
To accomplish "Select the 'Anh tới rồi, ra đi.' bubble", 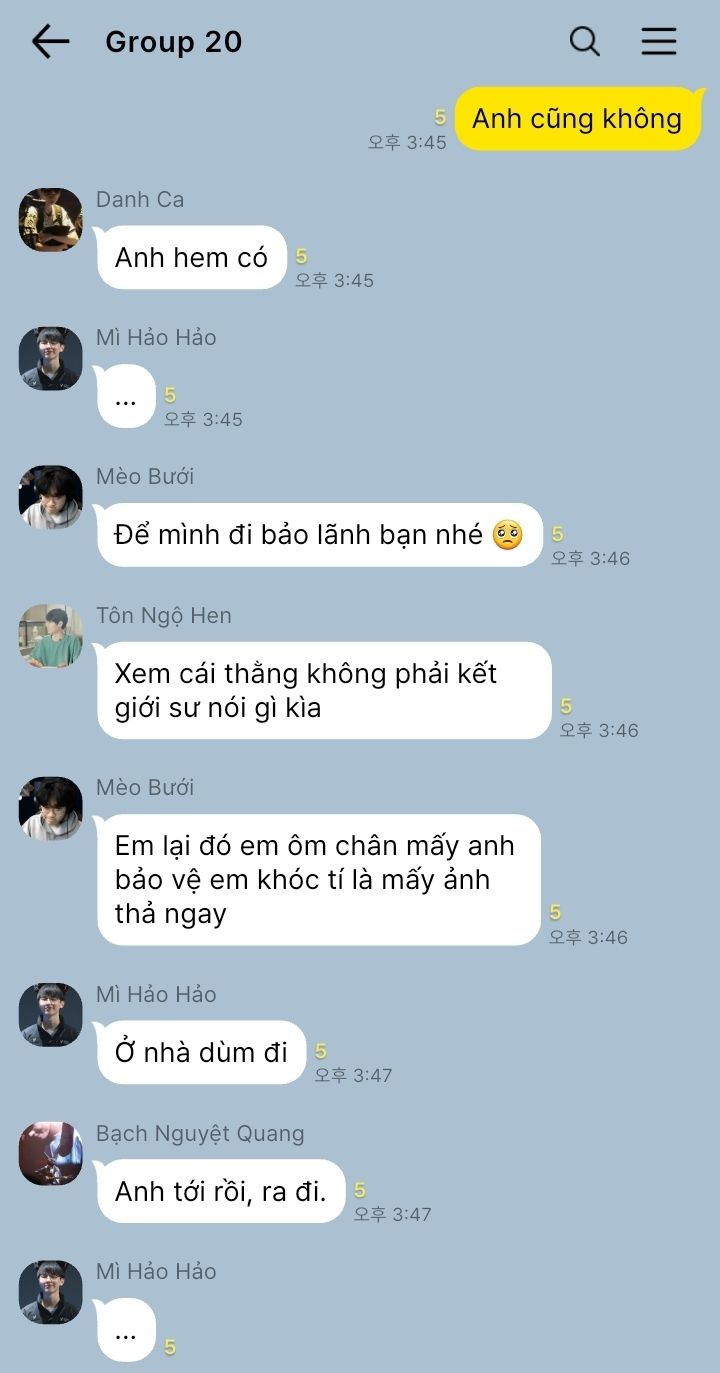I will [x=220, y=1191].
